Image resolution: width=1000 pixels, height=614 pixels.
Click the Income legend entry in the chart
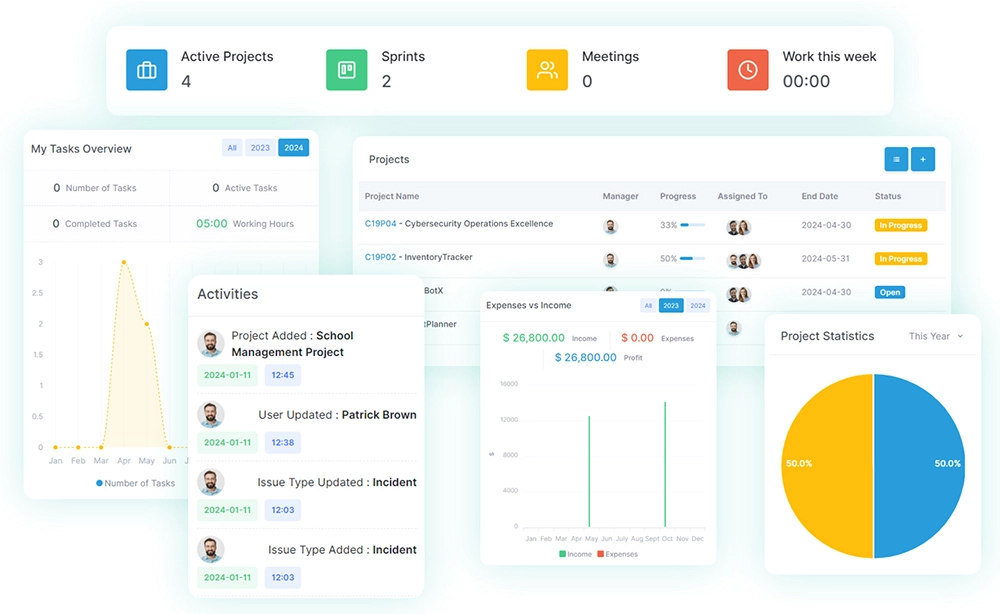coord(576,554)
